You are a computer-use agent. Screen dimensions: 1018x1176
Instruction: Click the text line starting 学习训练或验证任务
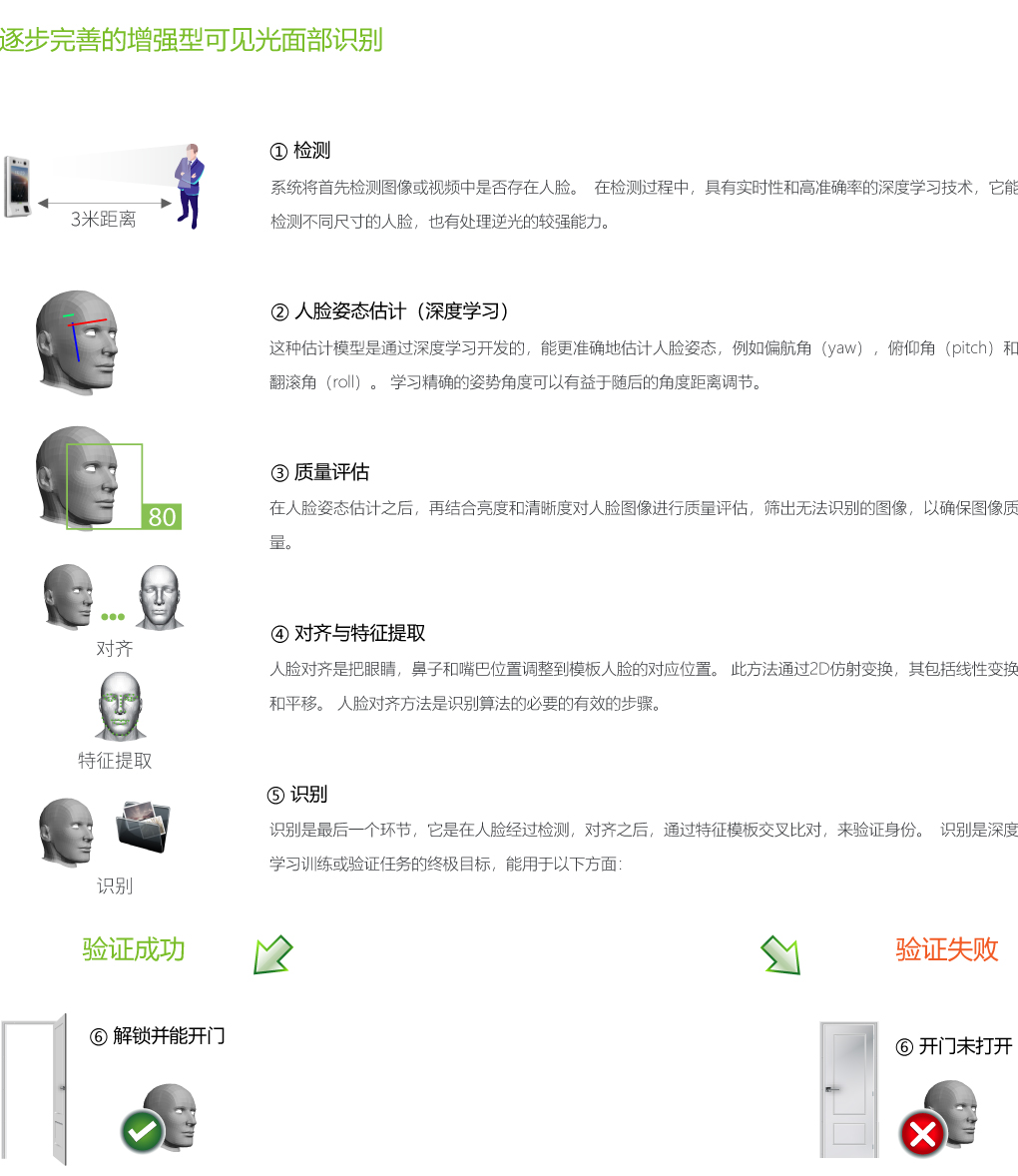click(x=446, y=864)
